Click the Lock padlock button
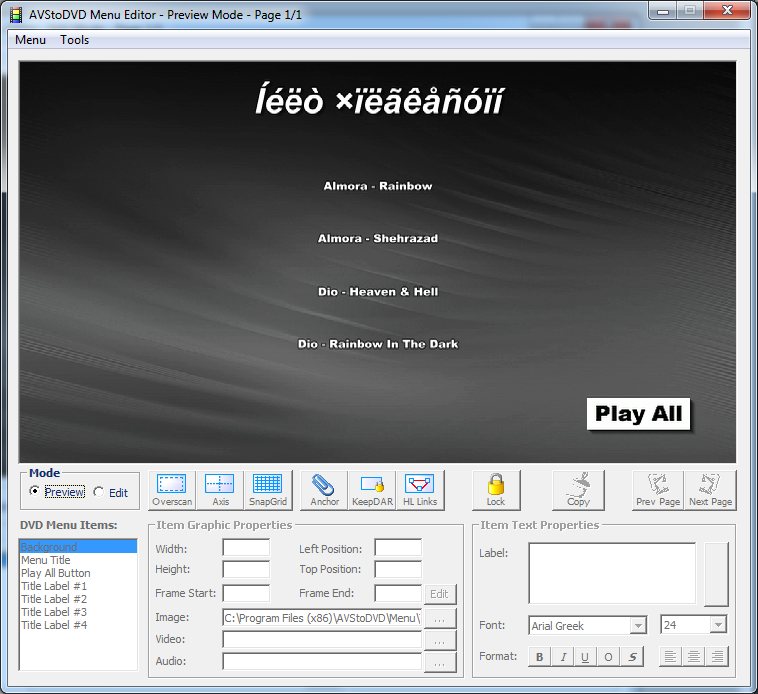Image resolution: width=758 pixels, height=694 pixels. click(x=496, y=490)
